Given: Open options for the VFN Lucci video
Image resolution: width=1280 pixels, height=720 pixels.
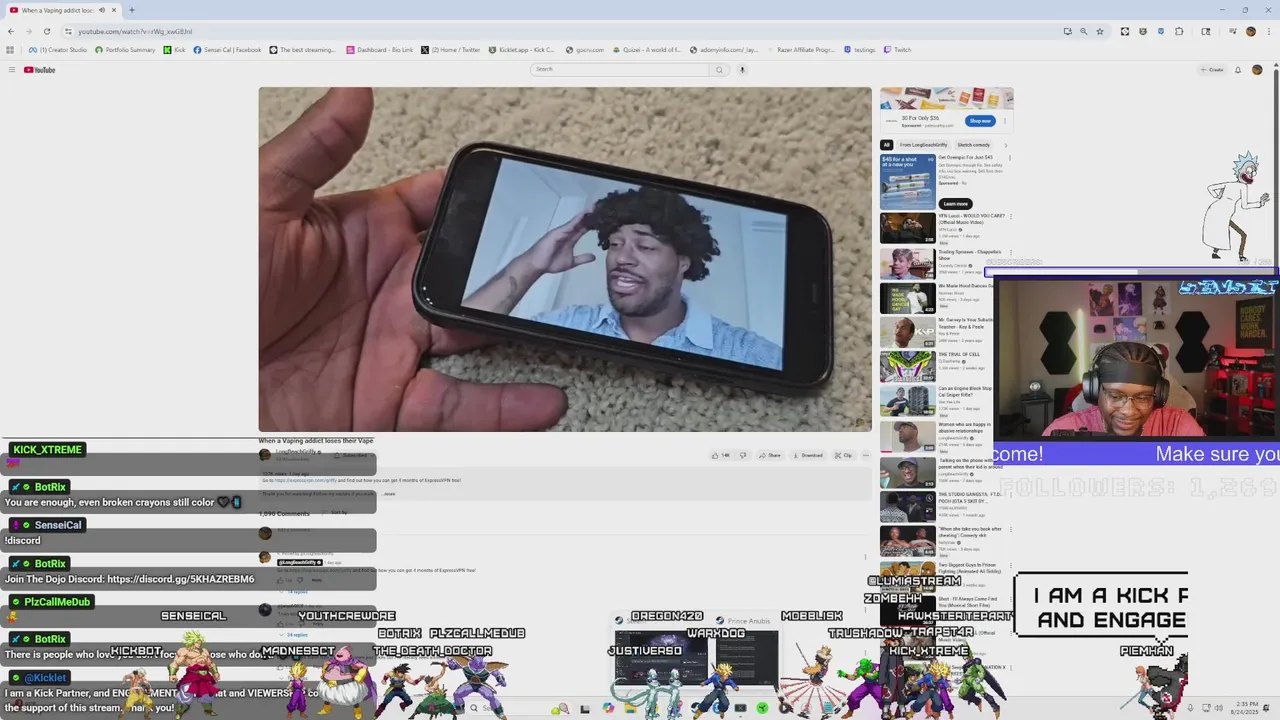Looking at the screenshot, I should 1009,216.
